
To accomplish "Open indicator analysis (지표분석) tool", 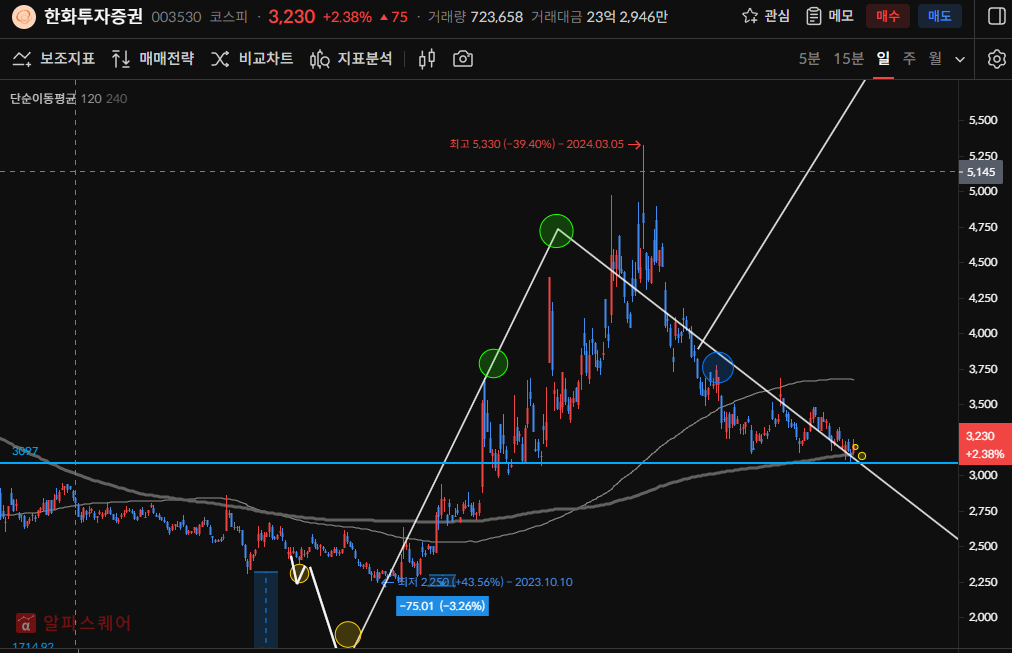I will click(x=350, y=59).
